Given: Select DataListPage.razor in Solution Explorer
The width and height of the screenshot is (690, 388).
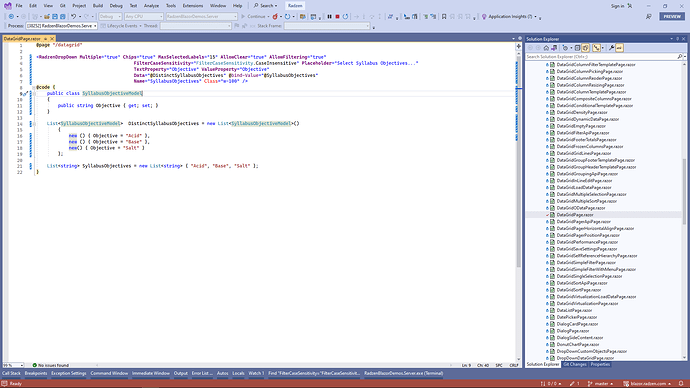Looking at the screenshot, I should pyautogui.click(x=574, y=310).
